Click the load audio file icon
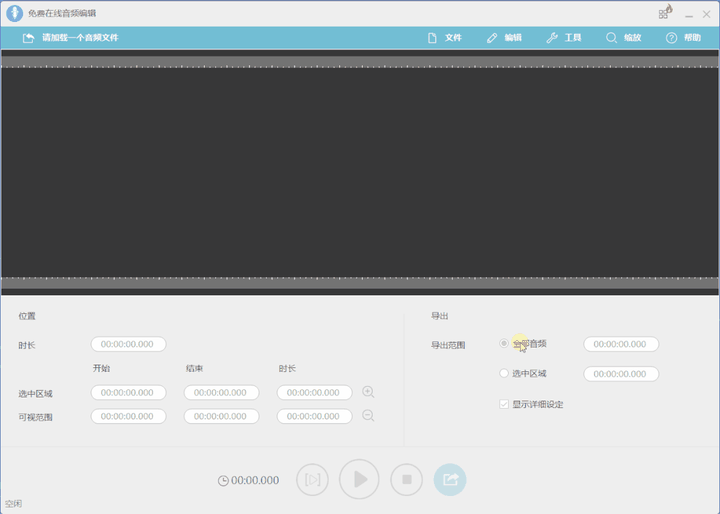Screen dimensions: 720x514 (x=28, y=38)
